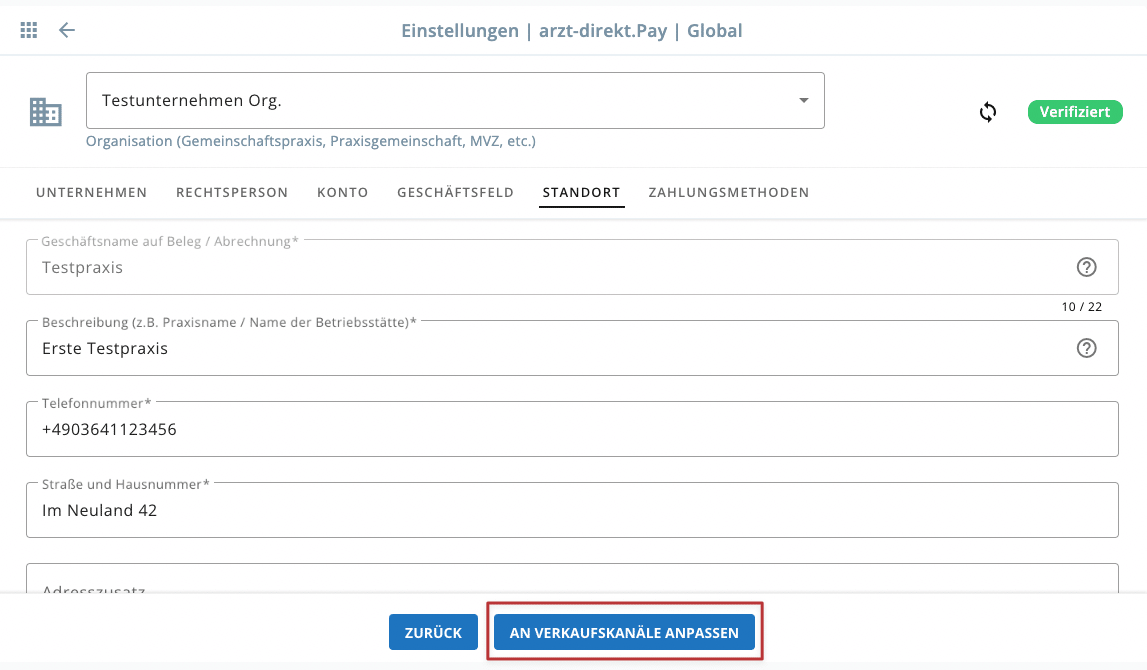
Task: Open the organisation selector combo box
Action: [x=440, y=101]
